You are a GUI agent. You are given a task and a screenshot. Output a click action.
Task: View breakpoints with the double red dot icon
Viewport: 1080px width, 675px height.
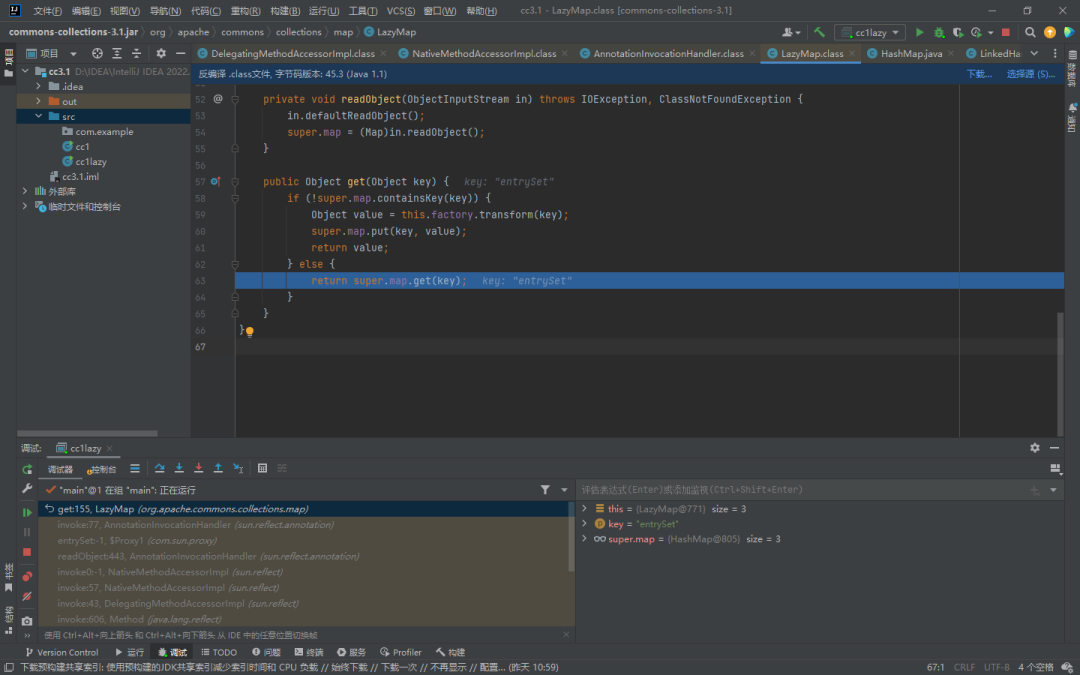(27, 577)
